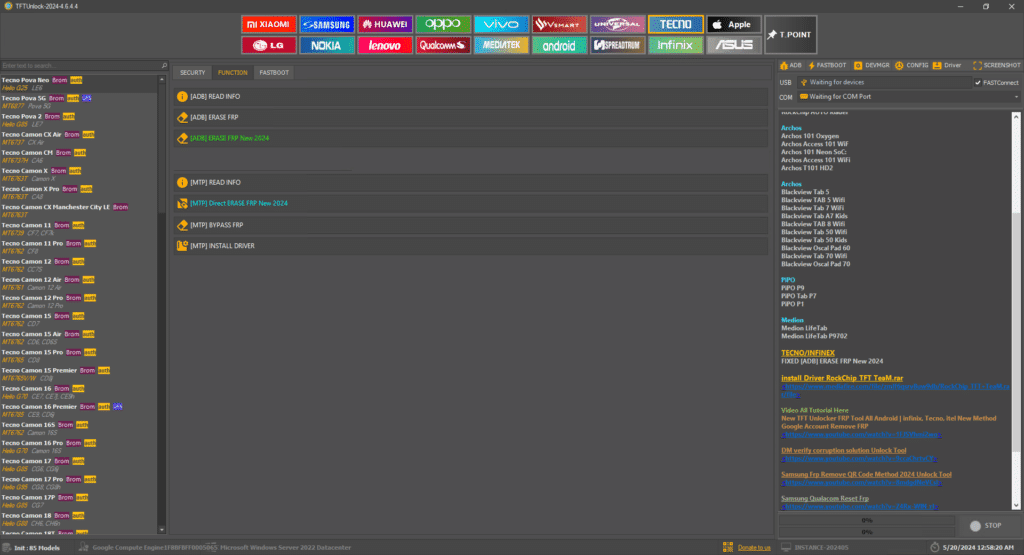1024x555 pixels.
Task: Open DM verify corruption solution Unlock Tool link
Action: (844, 451)
